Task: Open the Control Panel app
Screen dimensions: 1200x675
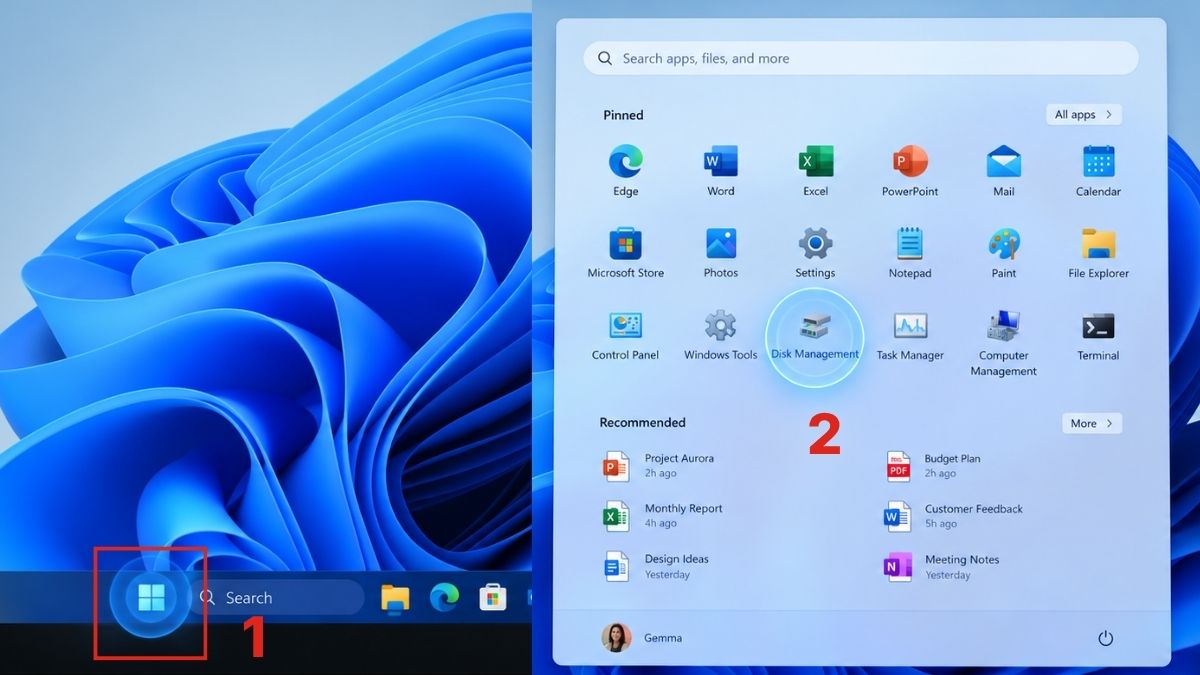Action: pyautogui.click(x=625, y=334)
